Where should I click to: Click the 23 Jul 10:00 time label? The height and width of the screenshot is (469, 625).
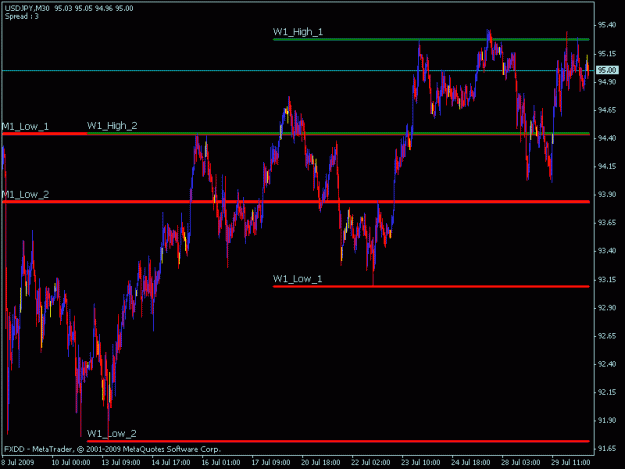click(421, 462)
